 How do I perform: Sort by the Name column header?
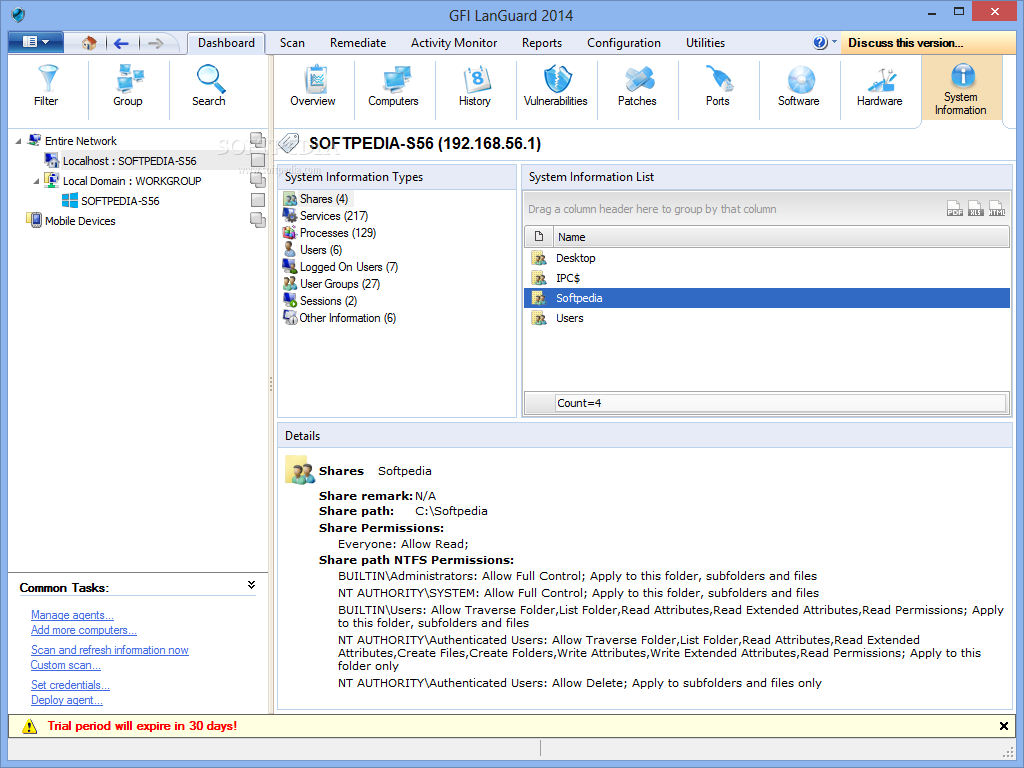tap(781, 236)
